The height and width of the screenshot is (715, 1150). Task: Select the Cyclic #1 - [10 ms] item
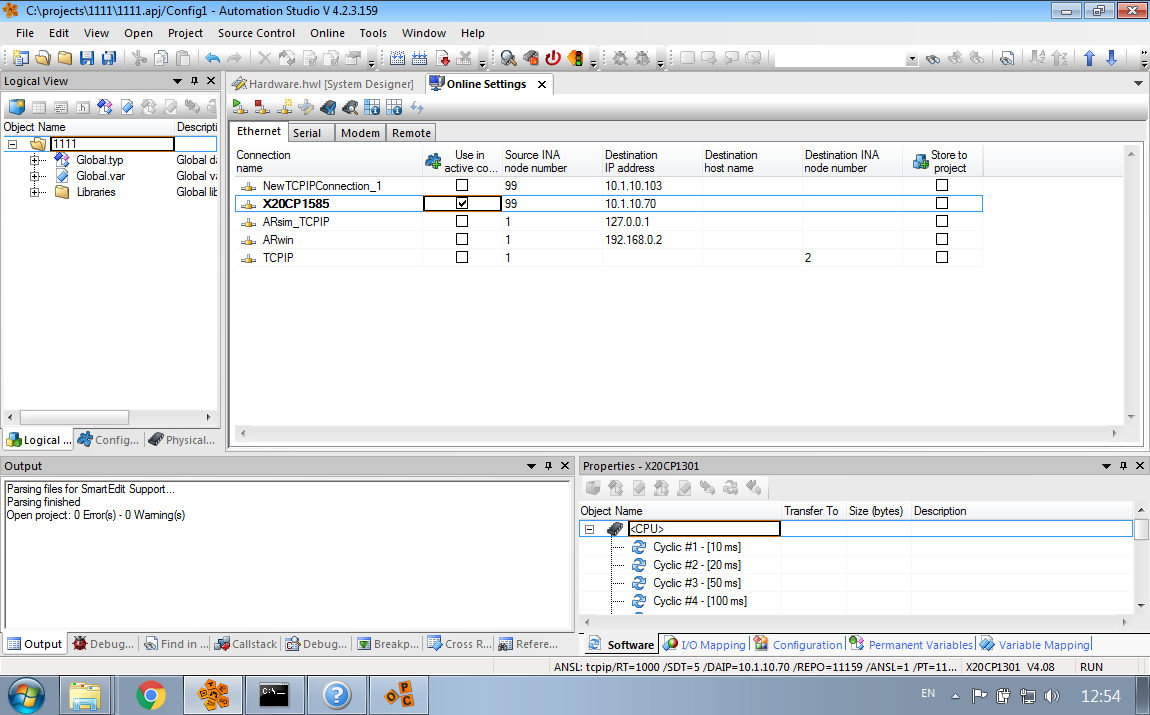click(697, 547)
